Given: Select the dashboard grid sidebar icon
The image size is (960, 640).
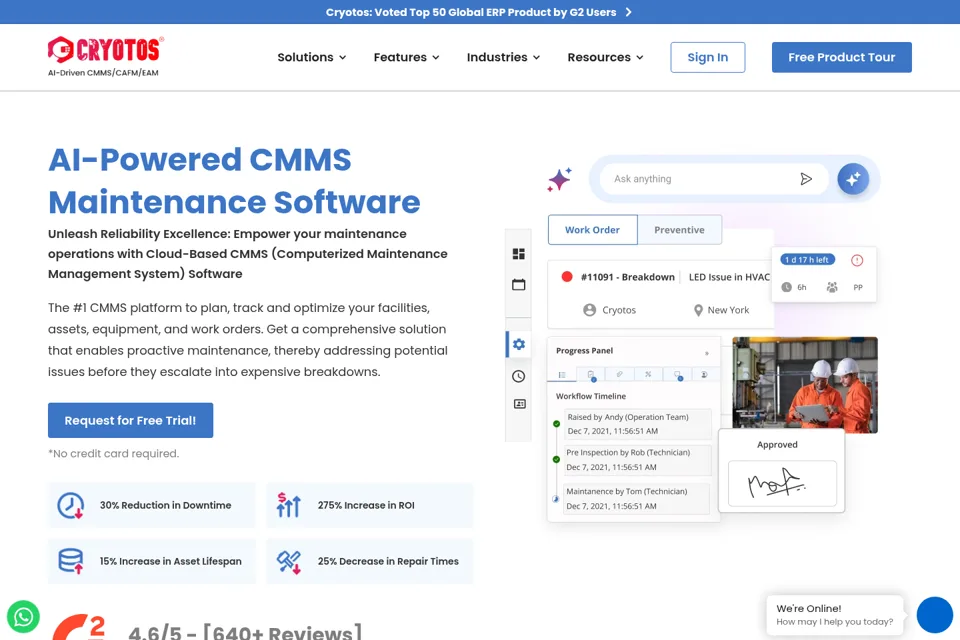Looking at the screenshot, I should [519, 254].
